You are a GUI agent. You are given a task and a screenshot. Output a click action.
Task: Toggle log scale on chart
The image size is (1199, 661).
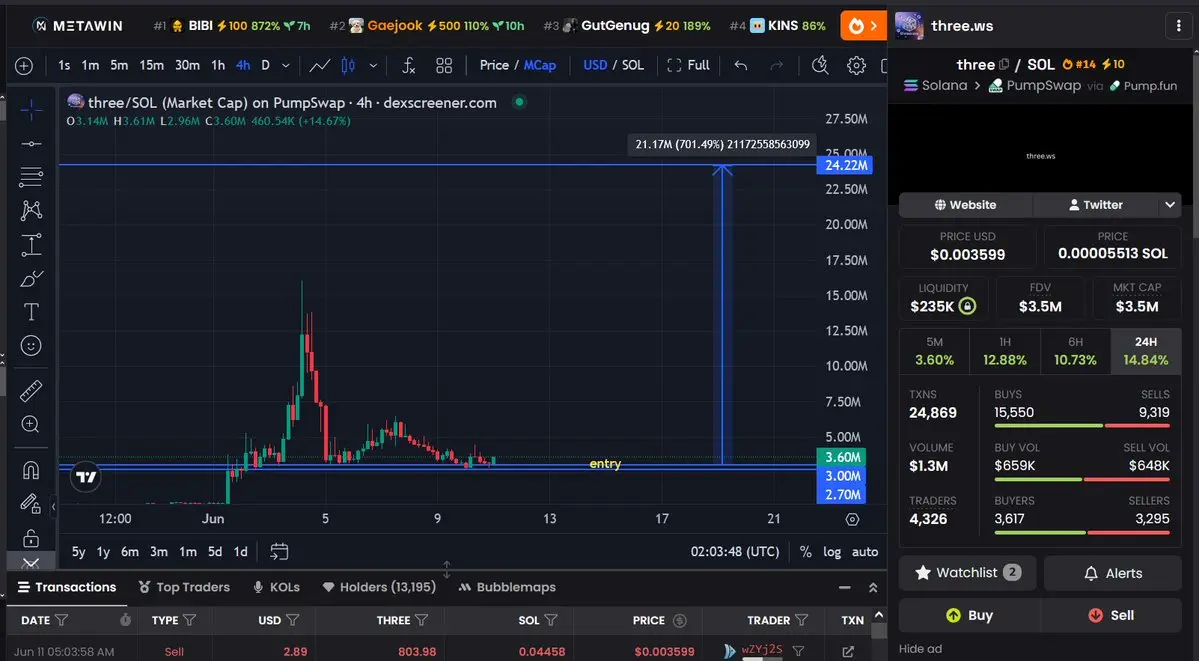tap(832, 552)
